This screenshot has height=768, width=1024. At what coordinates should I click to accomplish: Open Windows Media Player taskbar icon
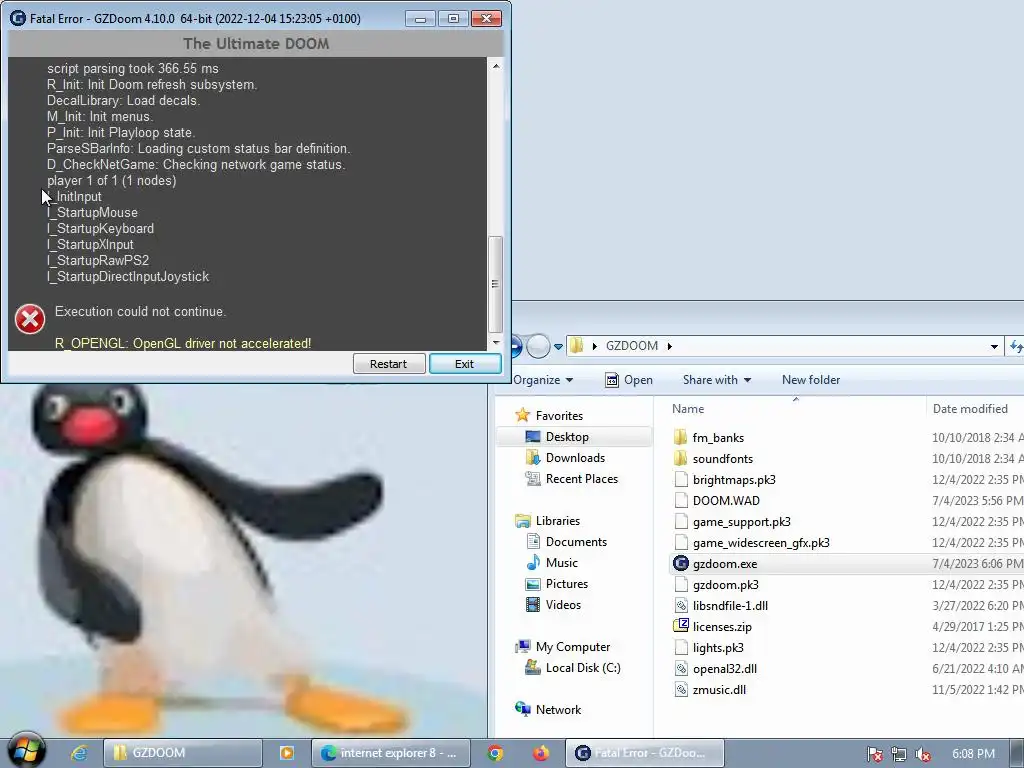pyautogui.click(x=286, y=753)
